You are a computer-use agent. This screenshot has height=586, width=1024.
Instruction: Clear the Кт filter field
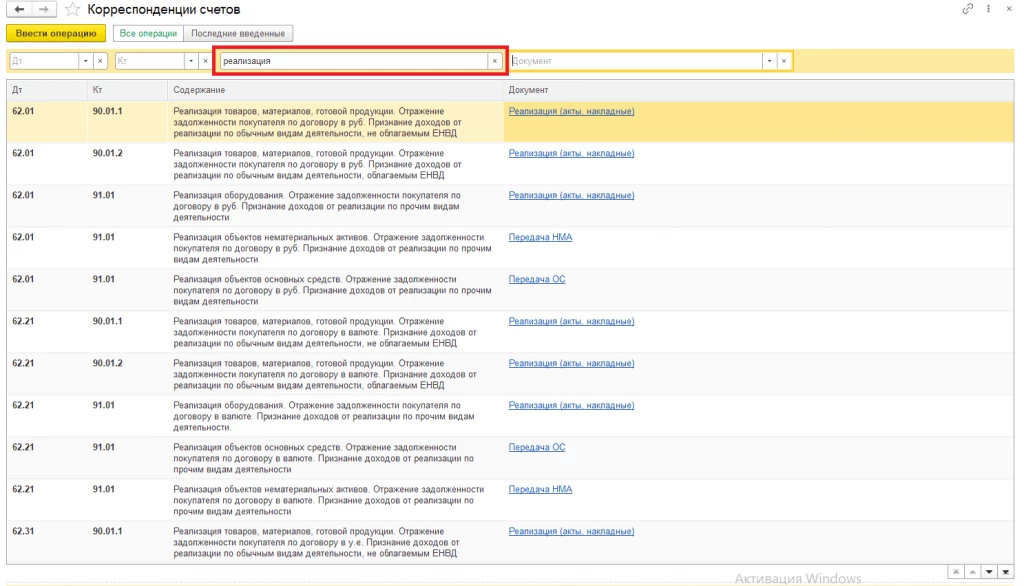(x=206, y=61)
